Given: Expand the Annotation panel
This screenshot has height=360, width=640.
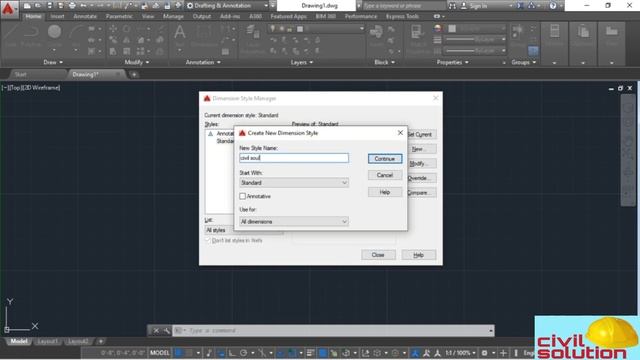Looking at the screenshot, I should click(203, 62).
